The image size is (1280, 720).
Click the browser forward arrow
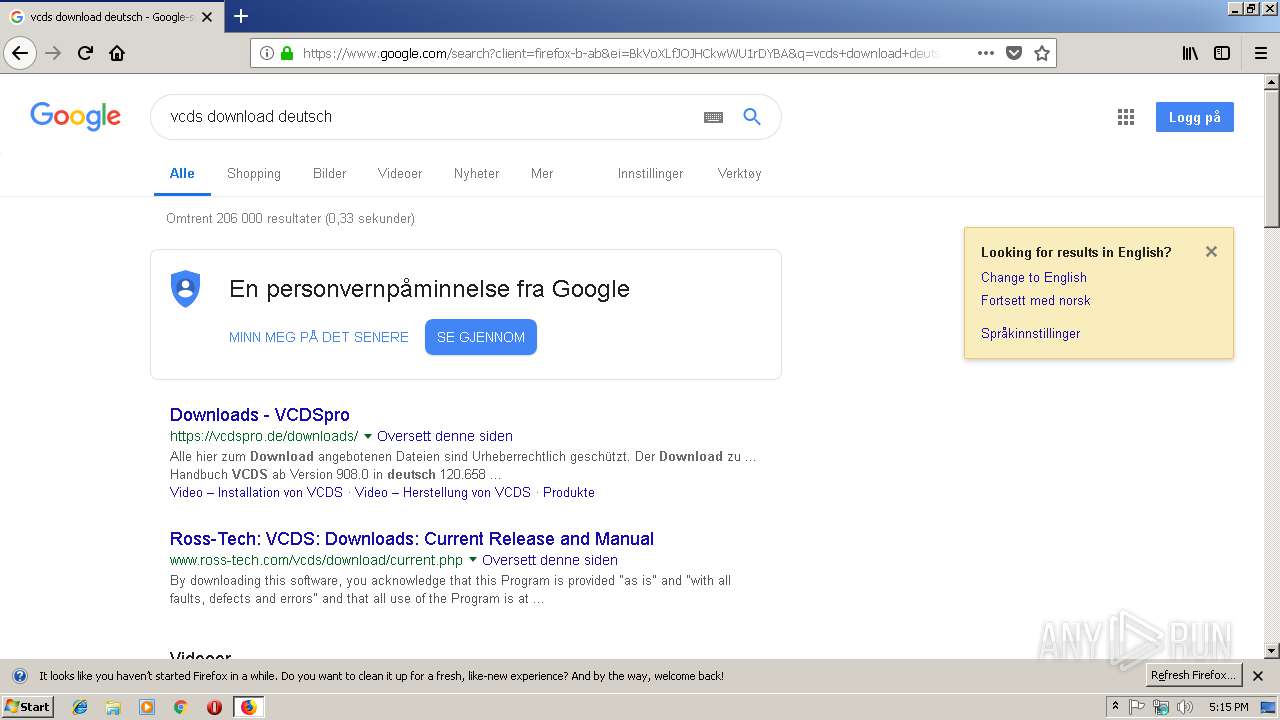coord(53,53)
